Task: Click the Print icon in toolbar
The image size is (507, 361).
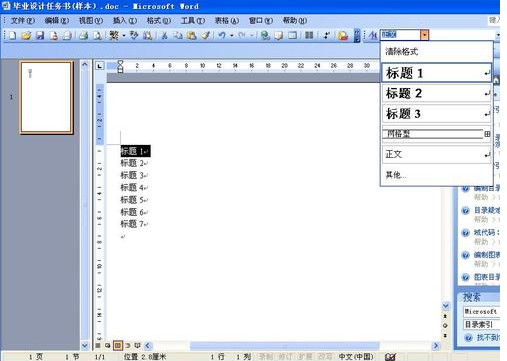Action: point(83,35)
